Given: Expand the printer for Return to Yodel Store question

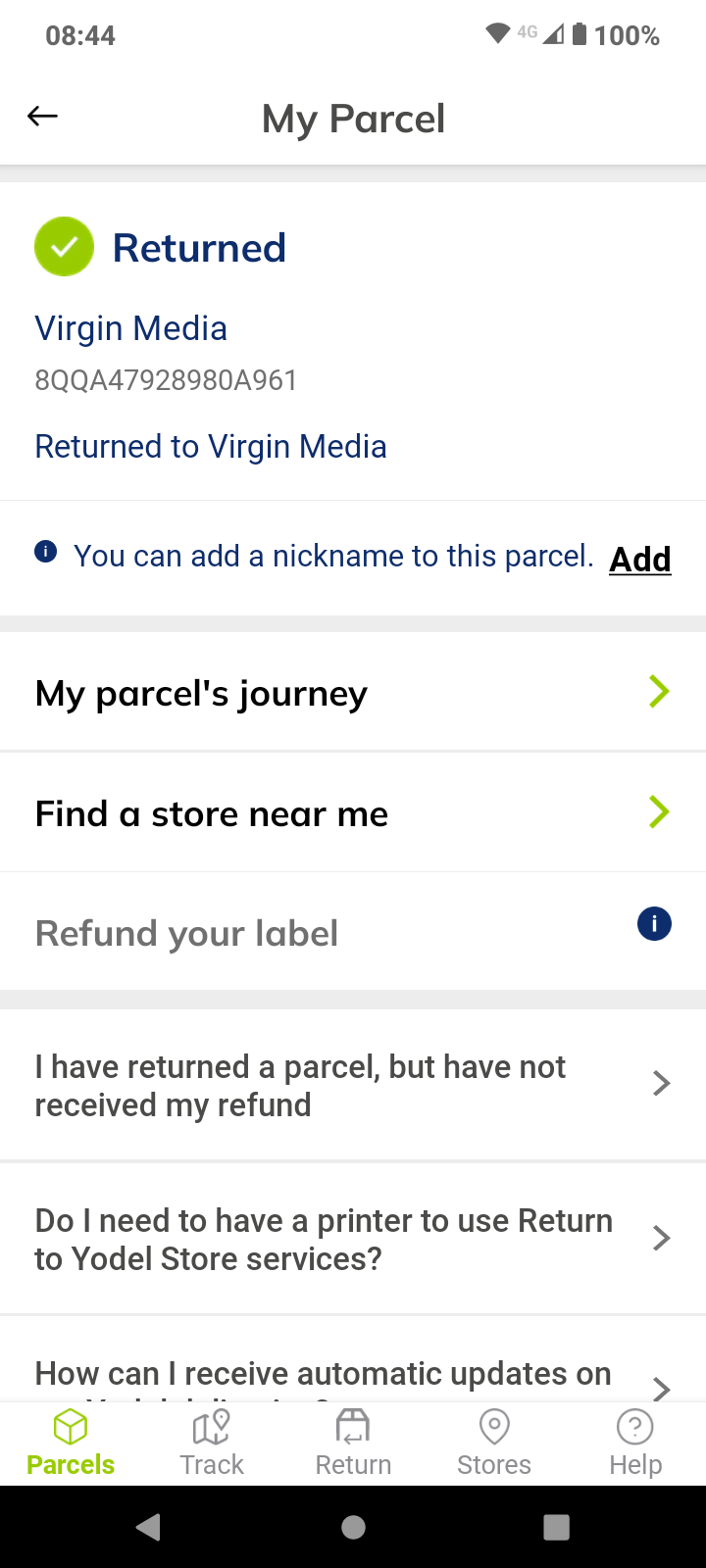Looking at the screenshot, I should pos(353,1239).
